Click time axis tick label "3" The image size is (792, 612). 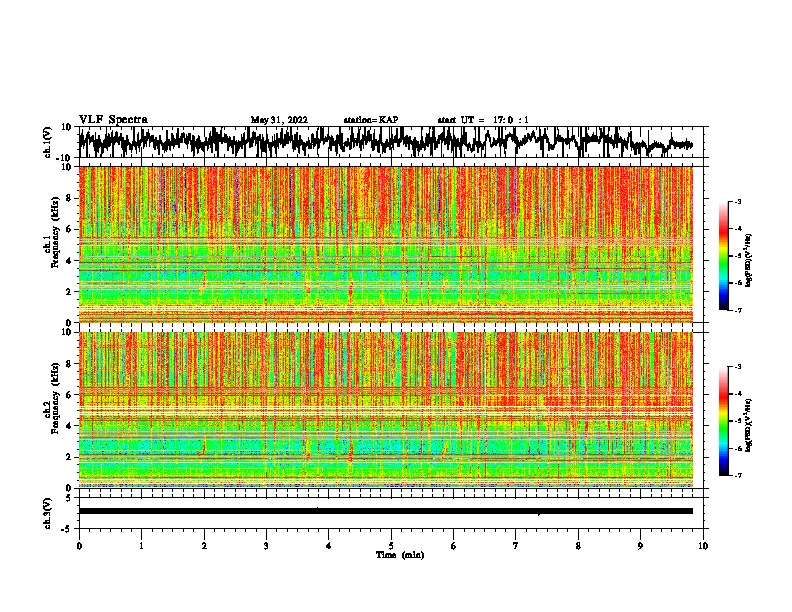tap(266, 546)
